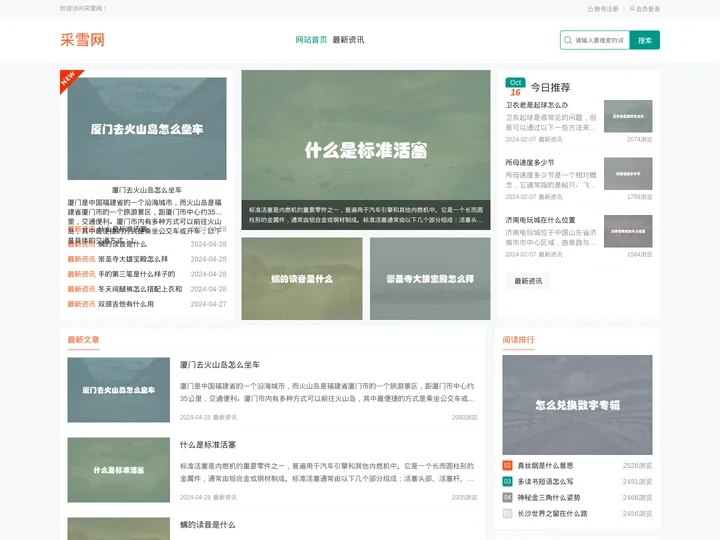Viewport: 720px width, 540px height.
Task: Click the 最新资讯 tag button under recommendations
Action: coord(528,281)
